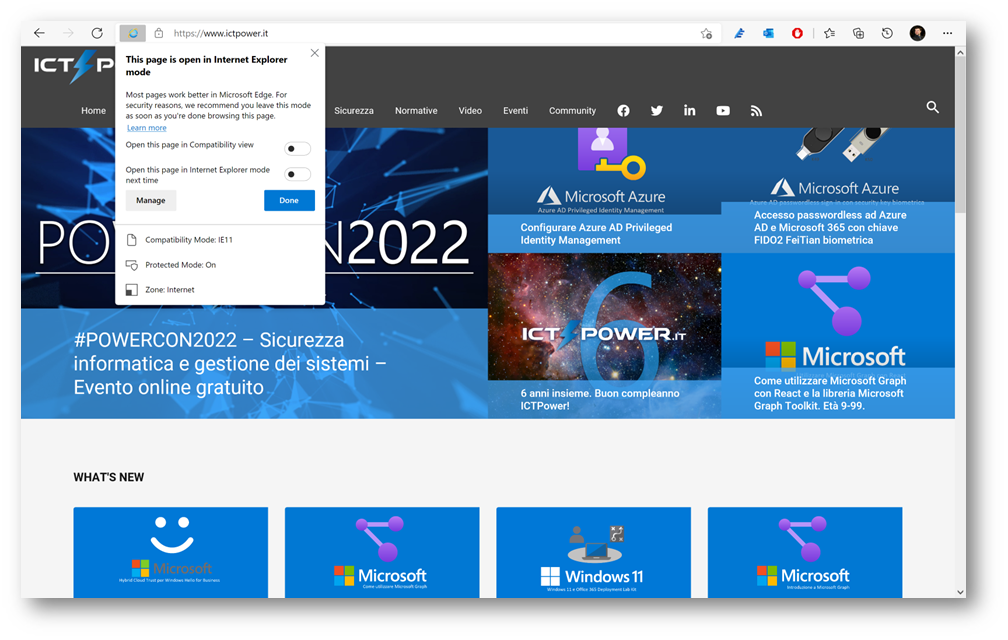
Task: Open Hybrid Cloud Trust smiley thumbnail card
Action: click(x=170, y=553)
